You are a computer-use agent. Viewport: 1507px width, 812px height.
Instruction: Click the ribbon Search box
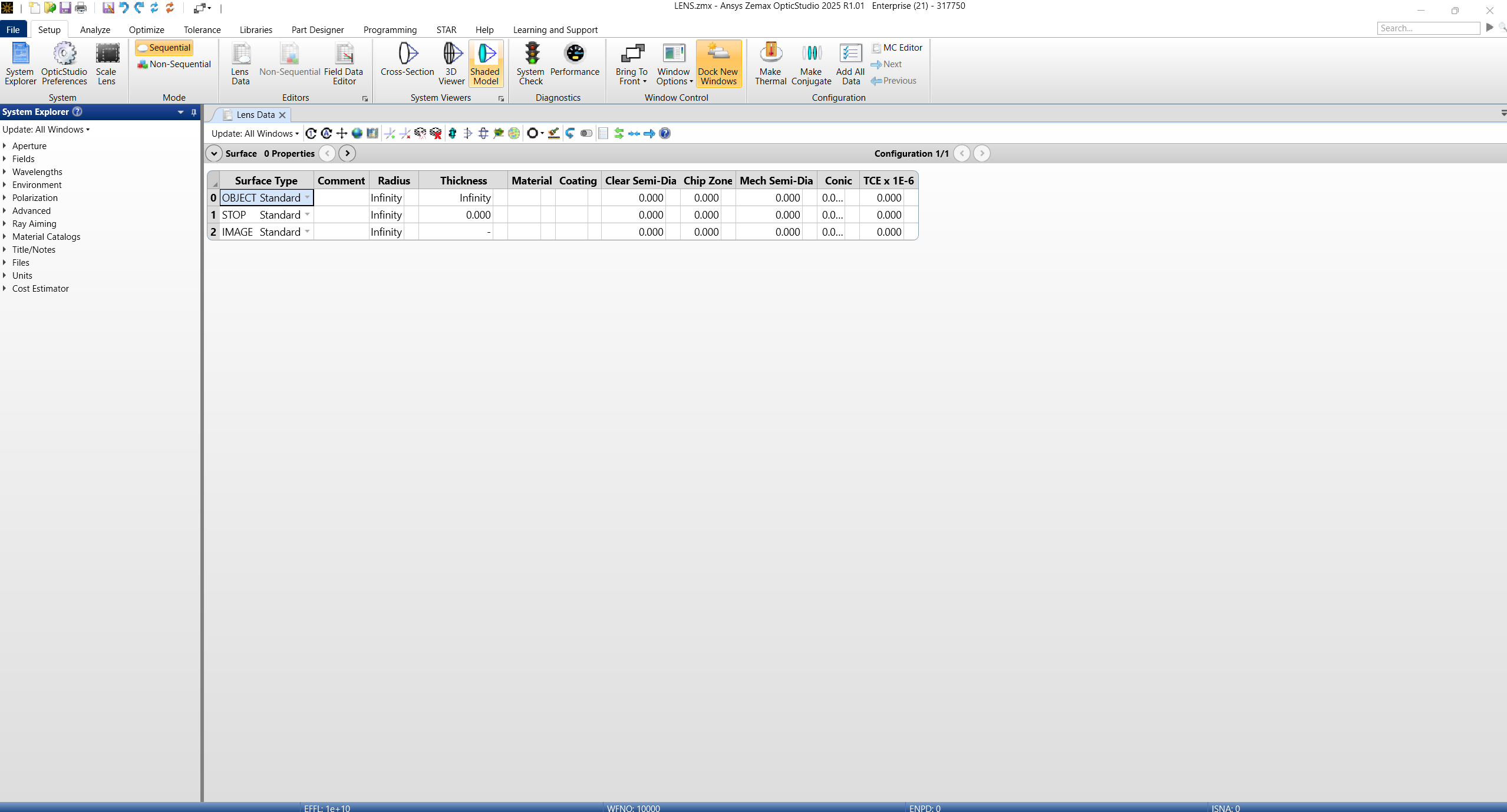coord(1427,28)
